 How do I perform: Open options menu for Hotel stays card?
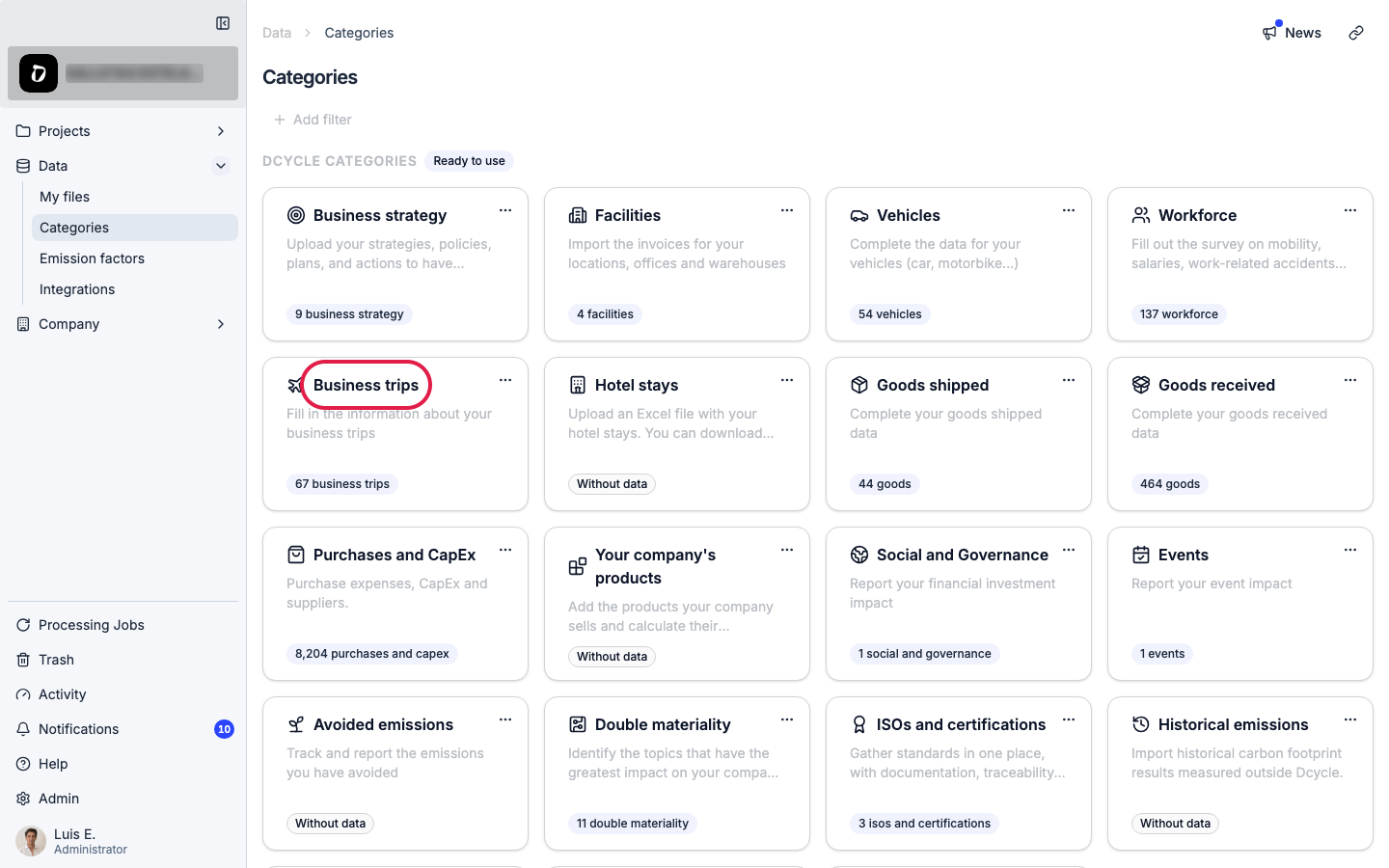pos(787,380)
